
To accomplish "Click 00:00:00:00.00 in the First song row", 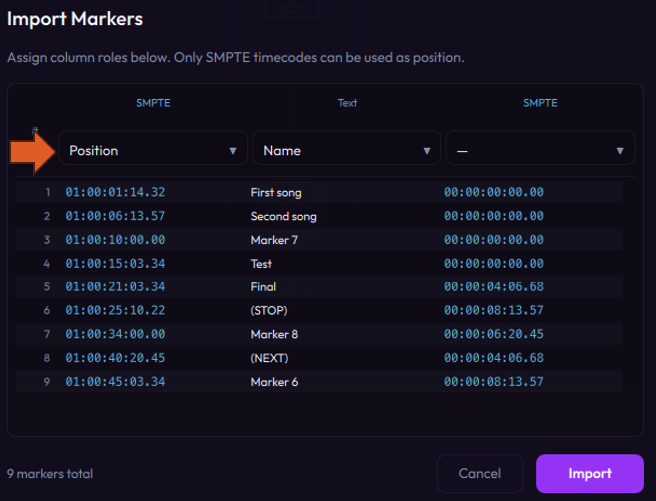I will [494, 192].
